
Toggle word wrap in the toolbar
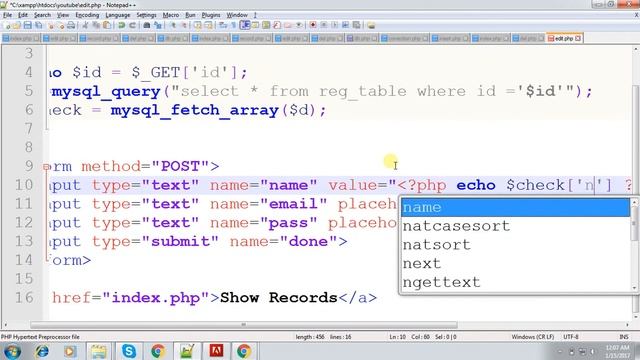(222, 25)
